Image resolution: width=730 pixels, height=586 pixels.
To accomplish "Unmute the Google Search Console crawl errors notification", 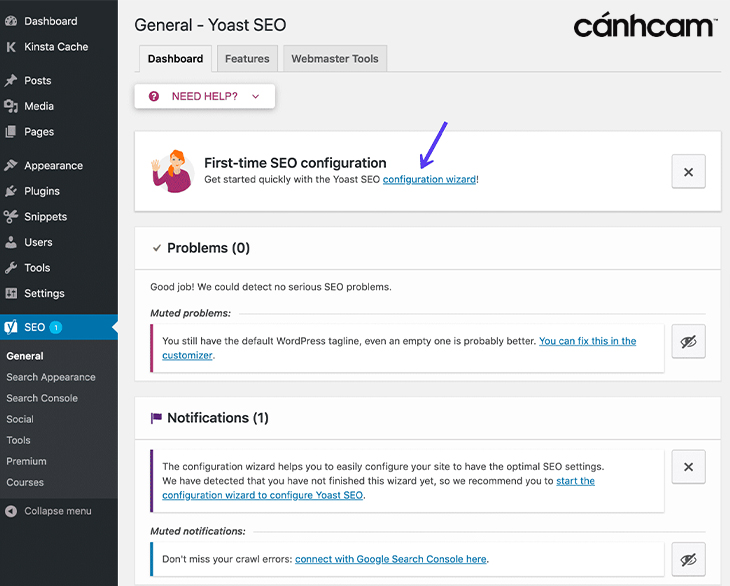I will click(689, 559).
